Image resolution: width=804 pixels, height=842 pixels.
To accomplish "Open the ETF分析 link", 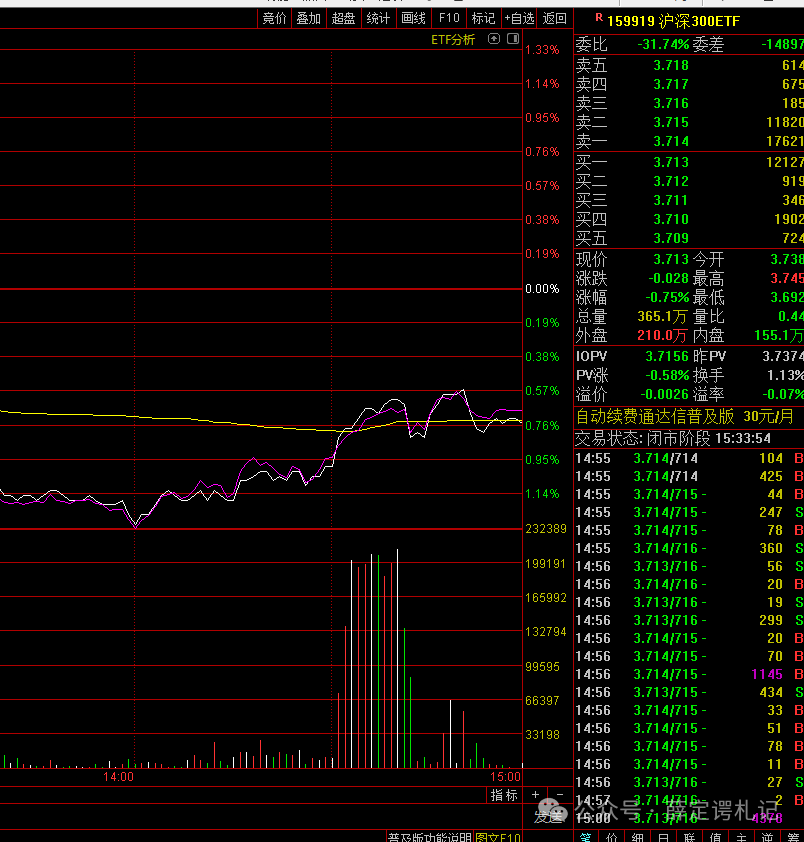I will (x=453, y=40).
